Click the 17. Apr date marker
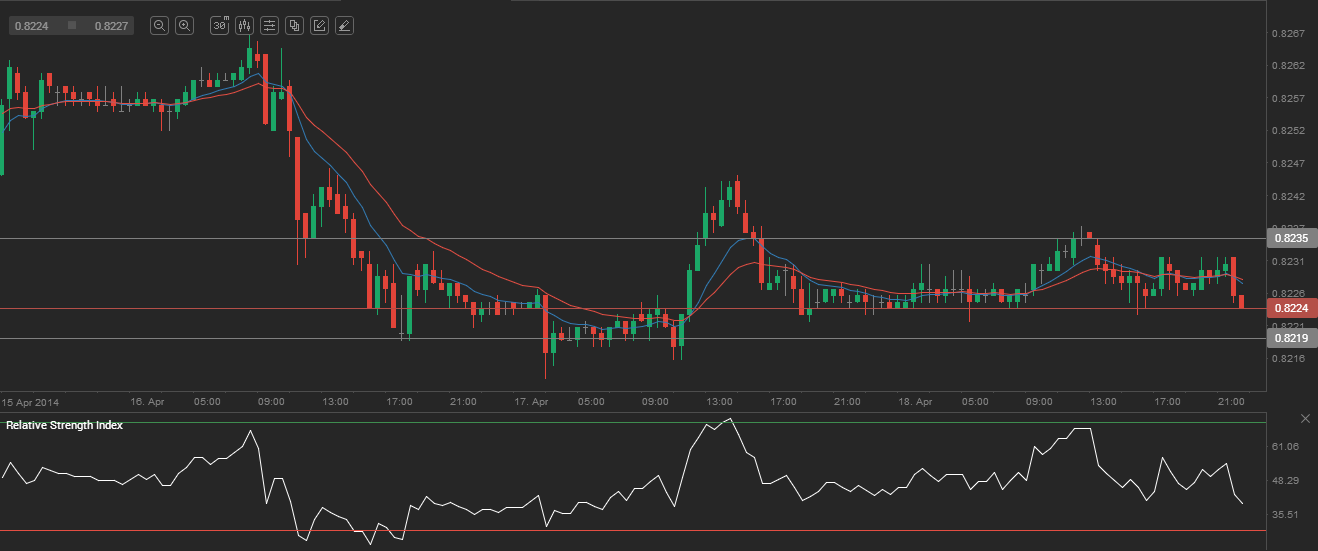This screenshot has width=1318, height=551. [531, 401]
